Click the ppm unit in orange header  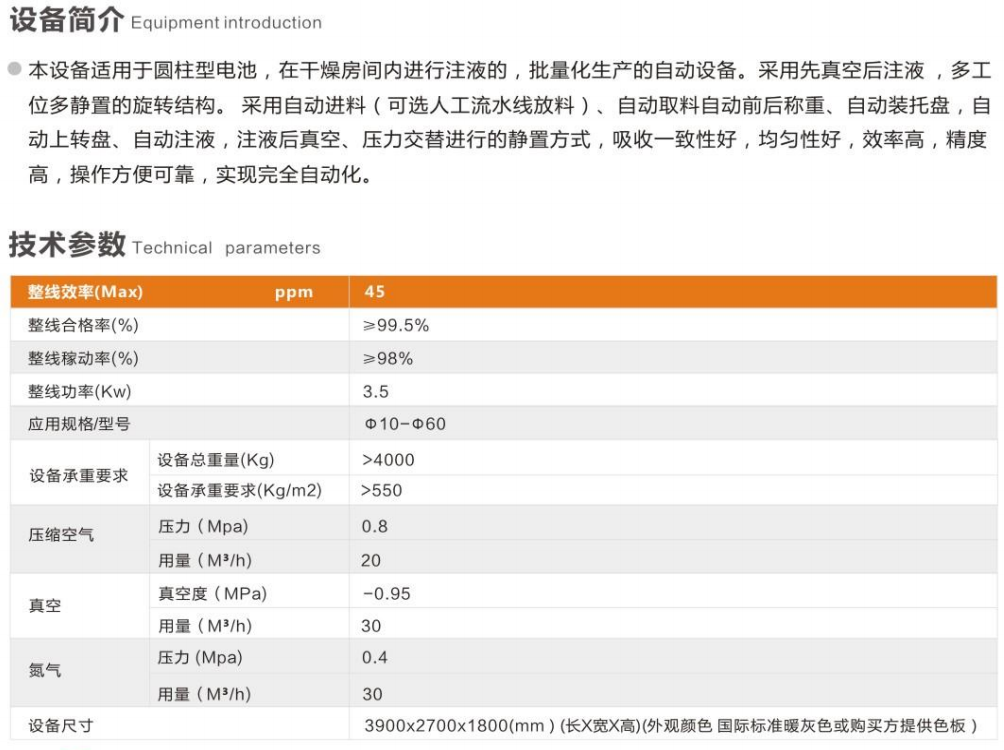click(294, 293)
